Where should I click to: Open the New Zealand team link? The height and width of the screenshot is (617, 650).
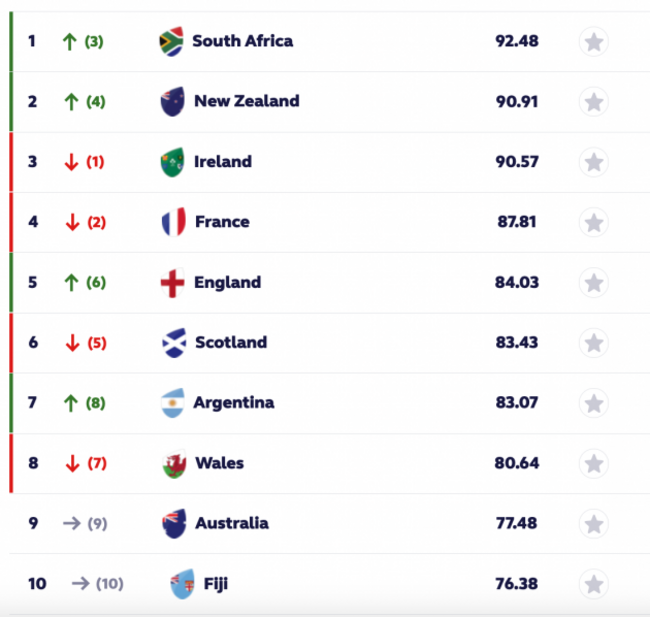tap(246, 101)
